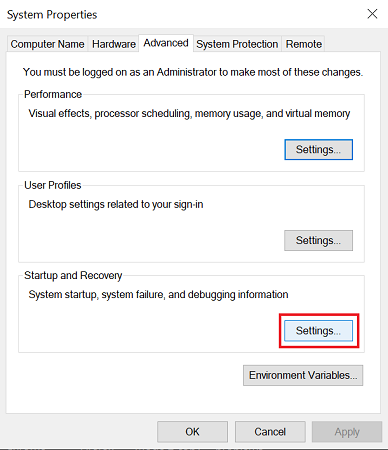Close the System Properties window
Screen dimensions: 388x450
coord(372,14)
